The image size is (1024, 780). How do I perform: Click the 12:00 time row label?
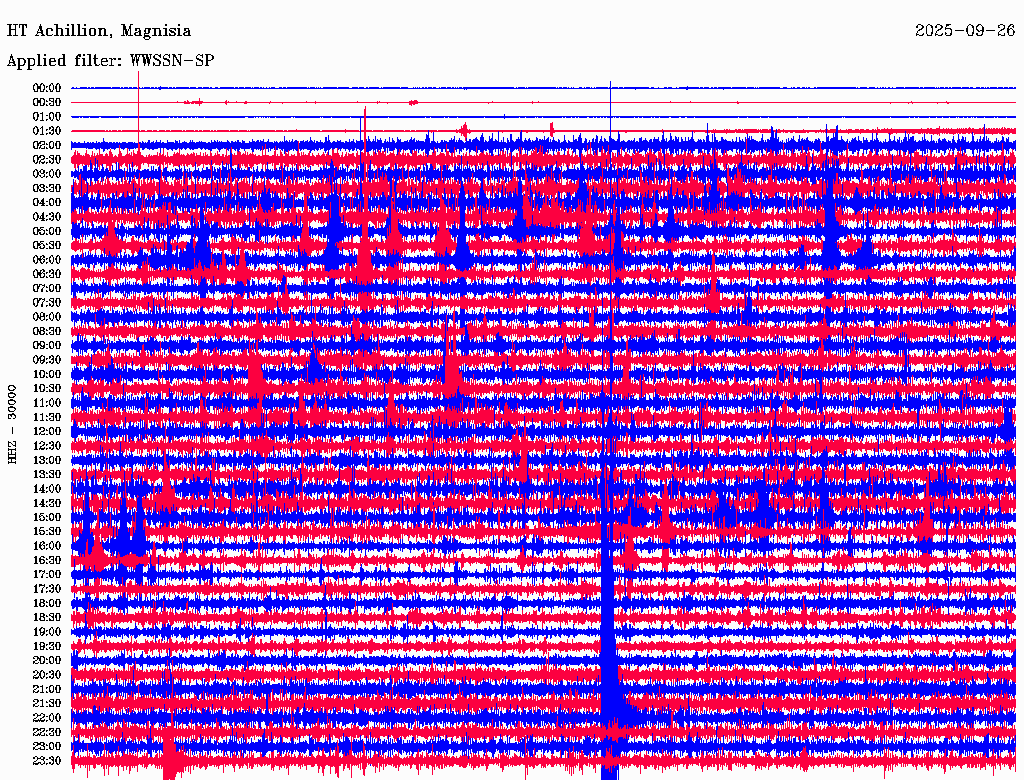tap(47, 431)
